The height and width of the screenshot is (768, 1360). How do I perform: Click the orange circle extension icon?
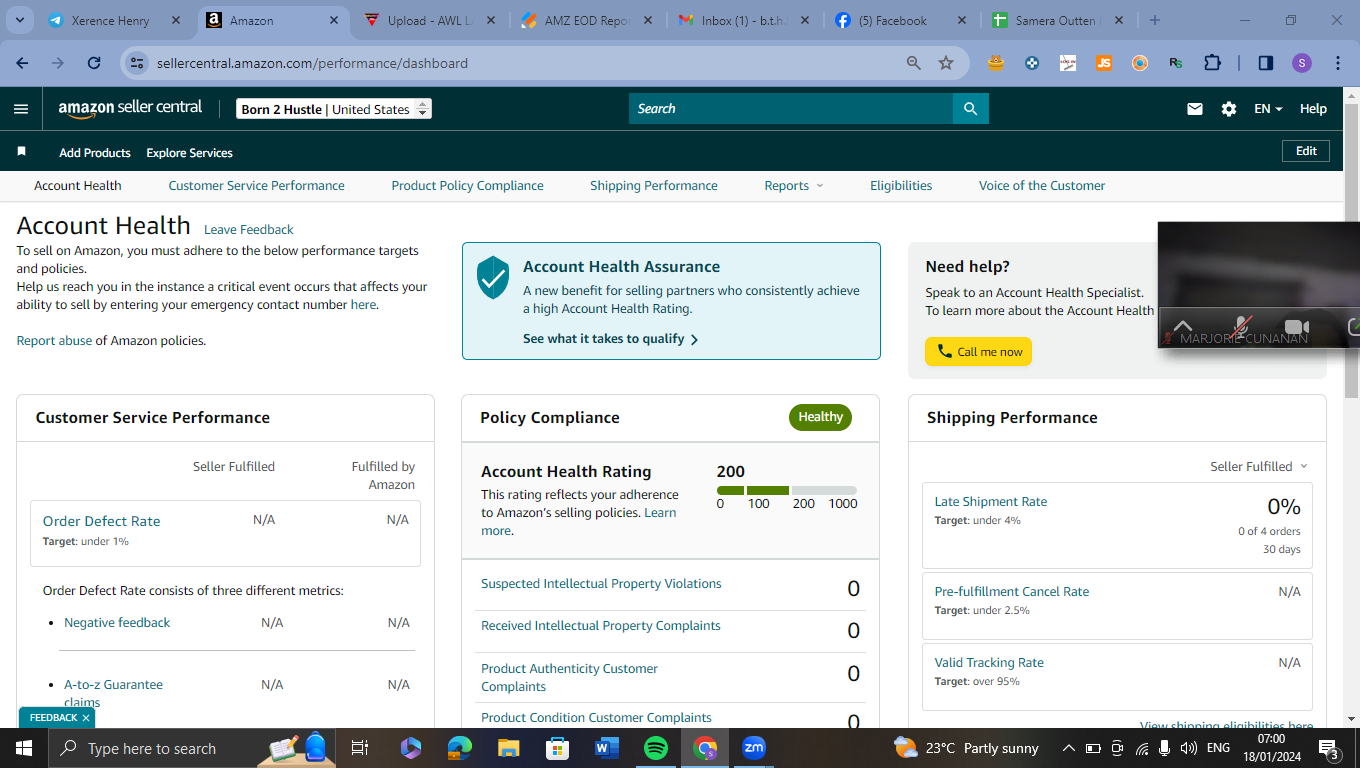1140,63
